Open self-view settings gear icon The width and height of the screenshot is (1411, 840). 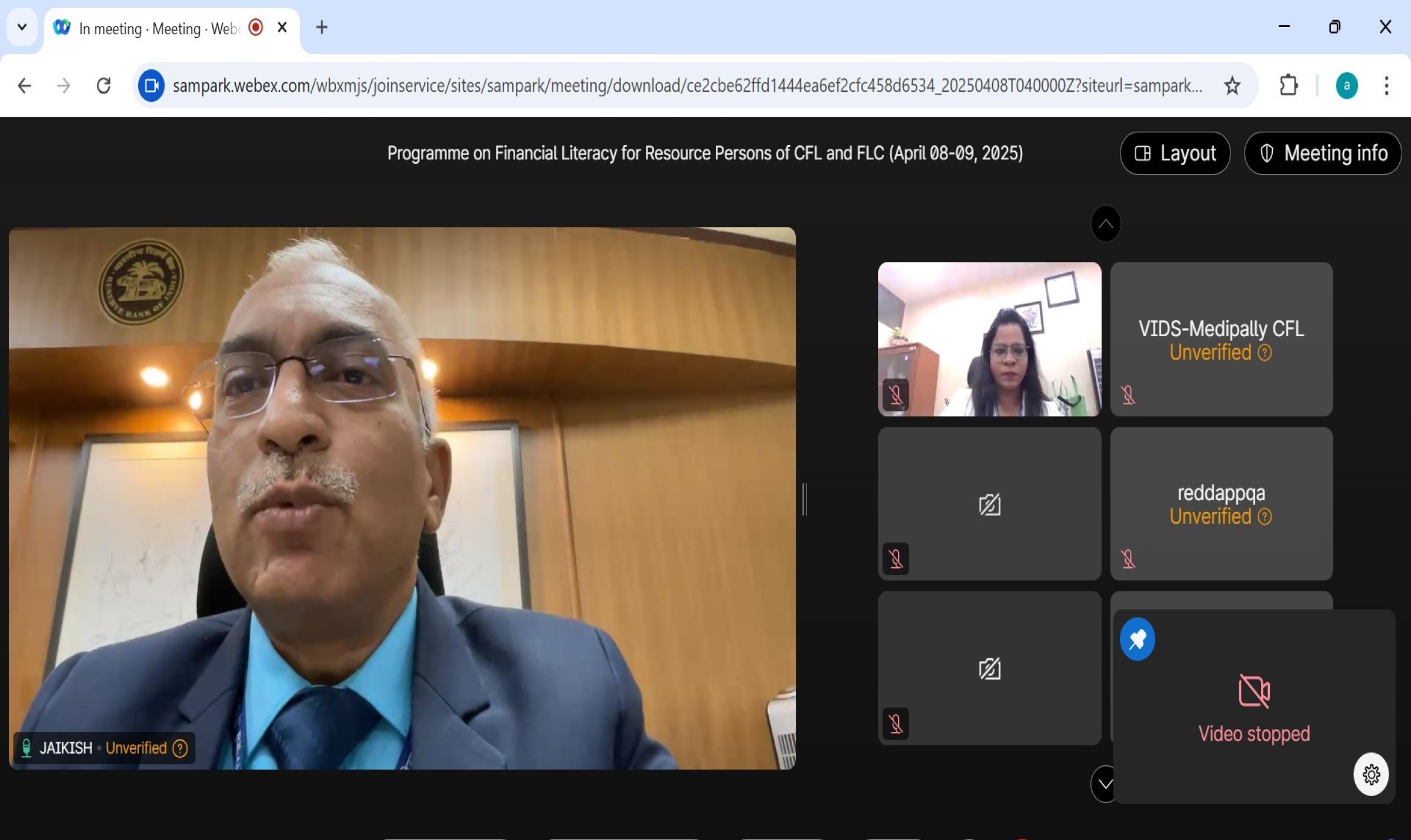[x=1371, y=774]
